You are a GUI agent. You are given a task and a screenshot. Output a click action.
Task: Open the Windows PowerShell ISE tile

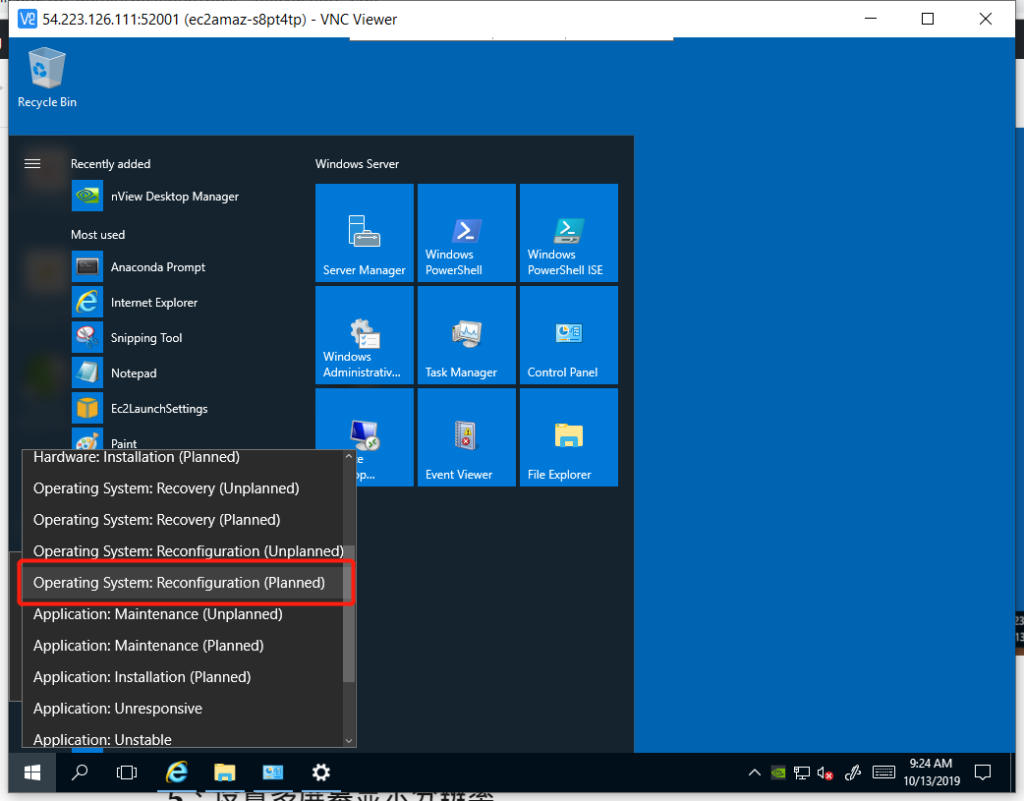point(568,233)
